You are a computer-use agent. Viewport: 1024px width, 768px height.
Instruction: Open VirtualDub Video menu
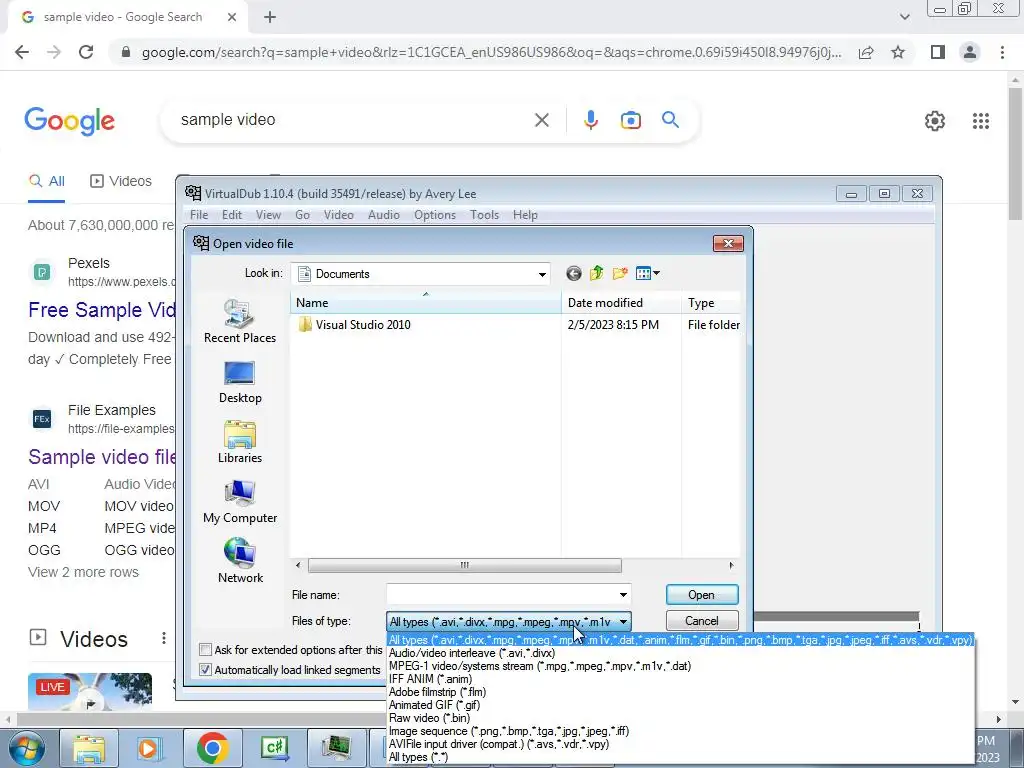(x=338, y=215)
